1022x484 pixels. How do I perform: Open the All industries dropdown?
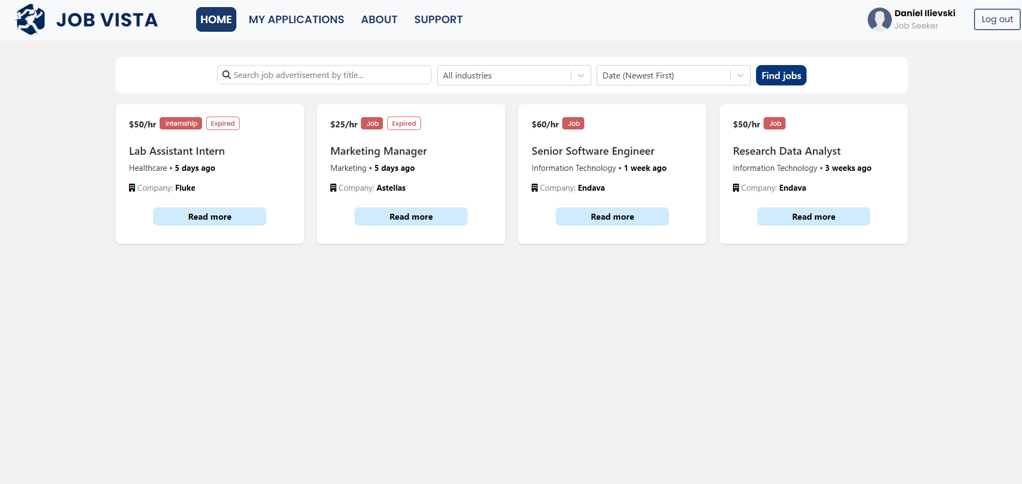(504, 76)
